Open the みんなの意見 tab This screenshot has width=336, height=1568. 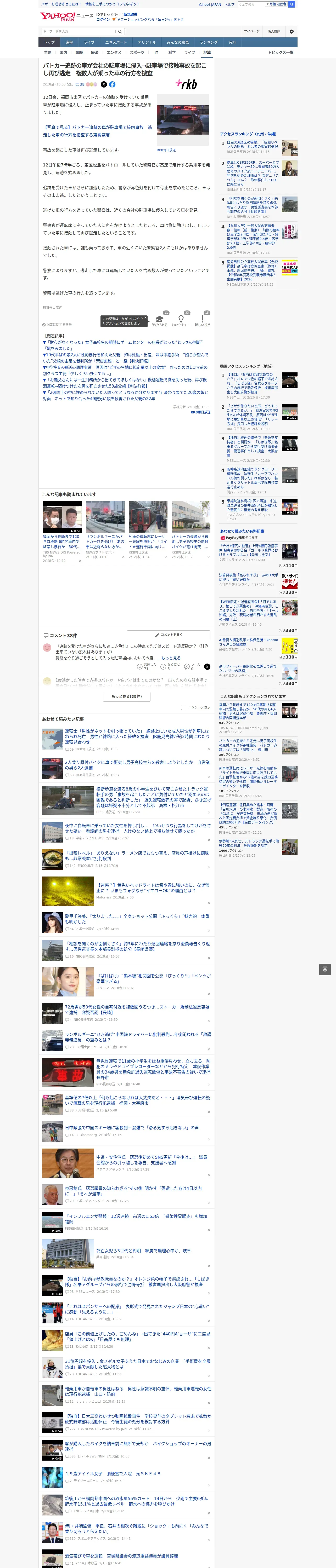[178, 42]
